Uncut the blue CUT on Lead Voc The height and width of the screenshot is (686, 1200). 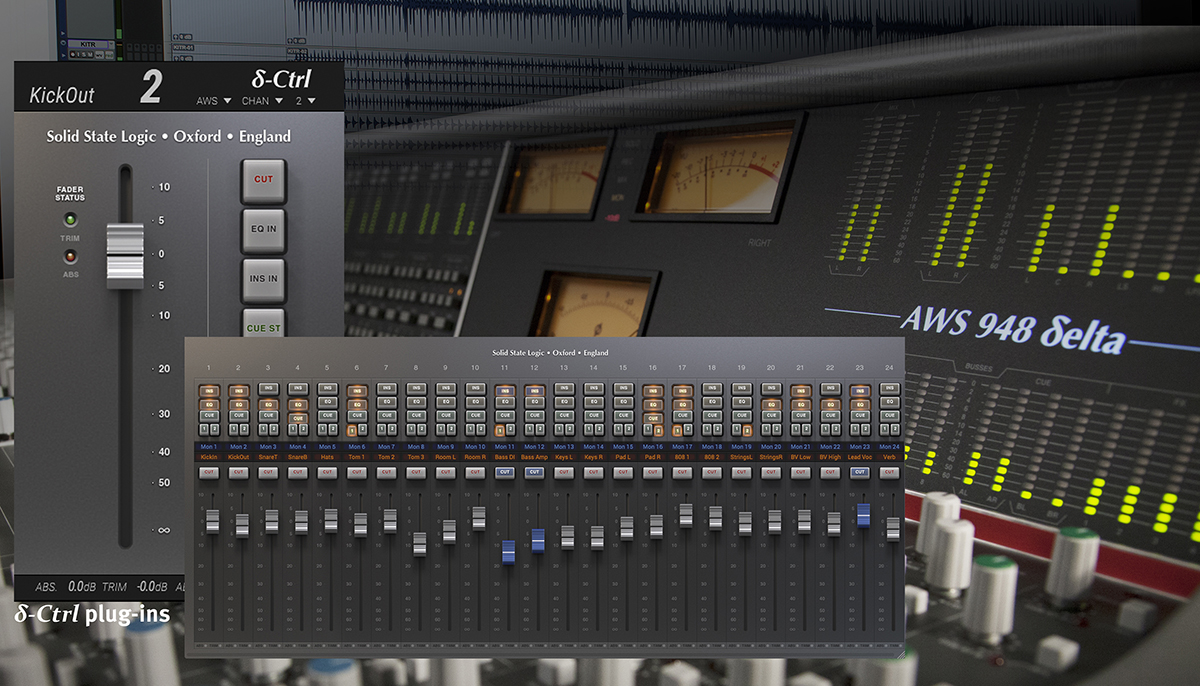[x=860, y=472]
